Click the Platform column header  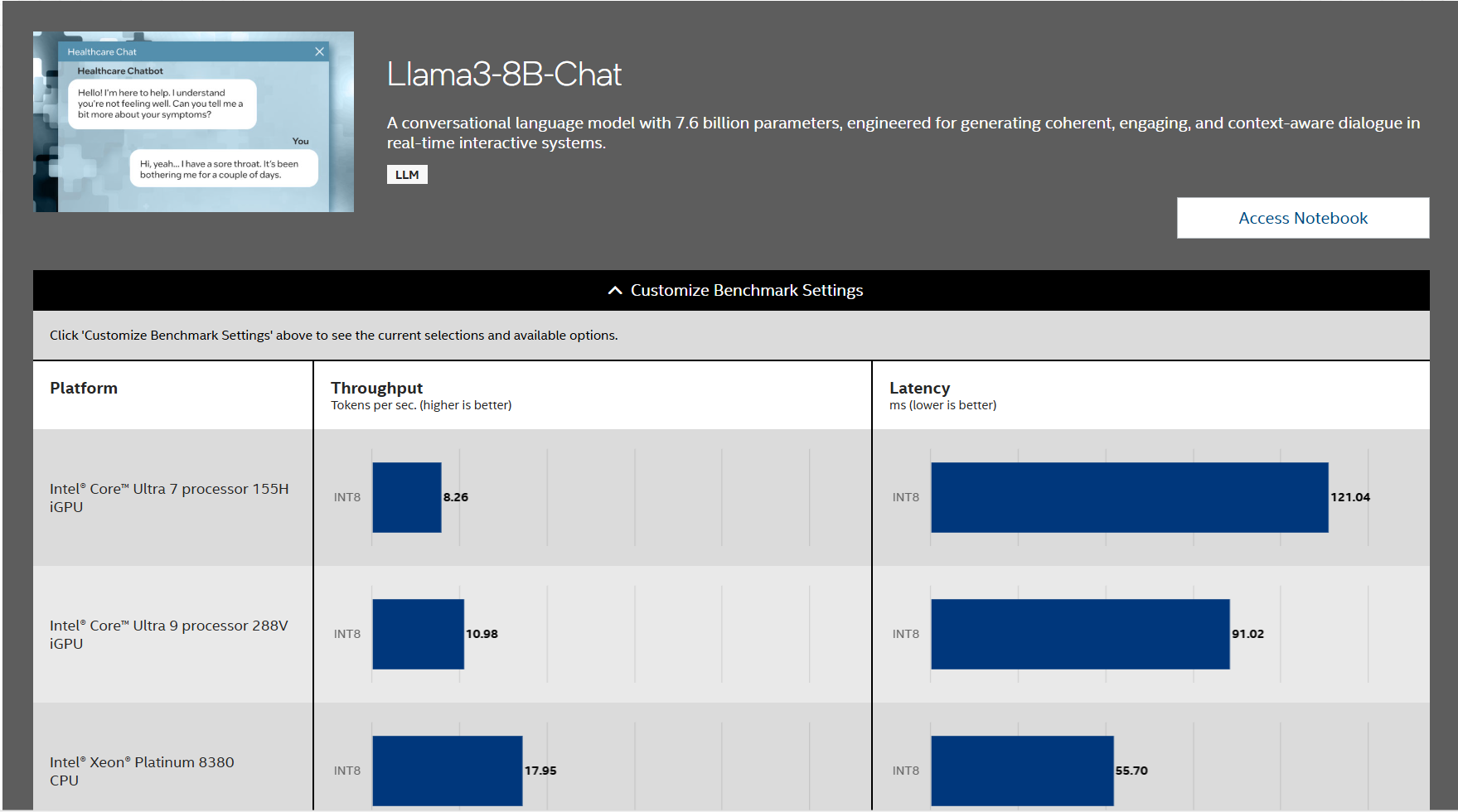click(84, 388)
